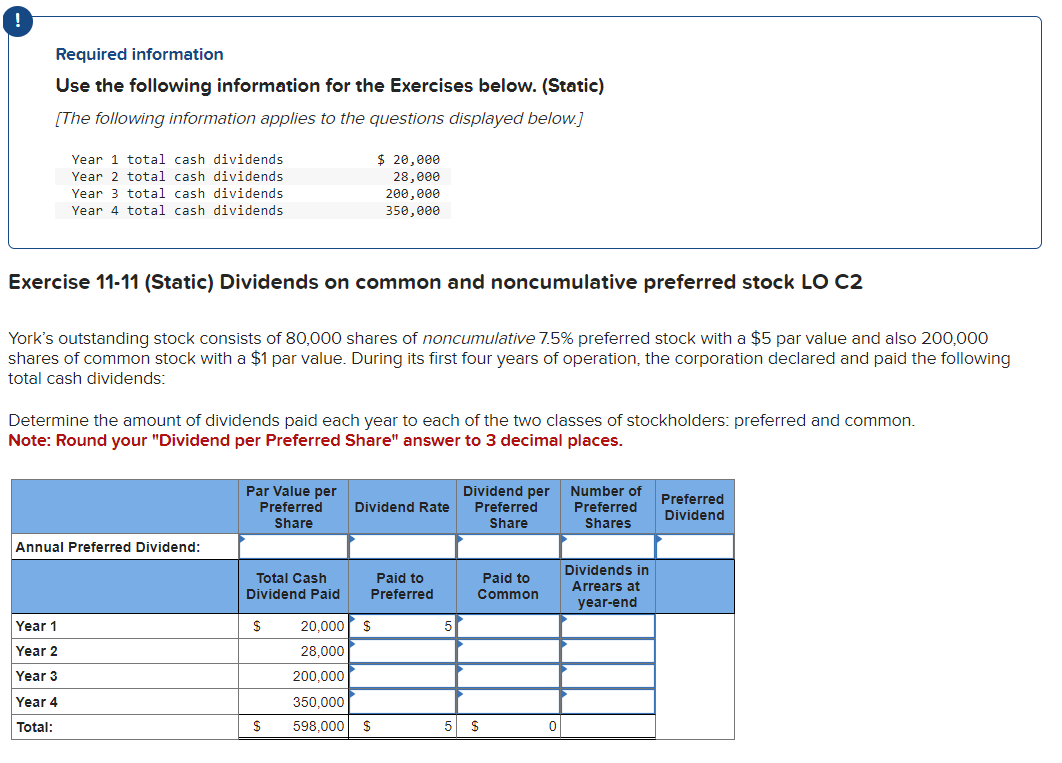Click the total Paid to Preferred 5 cell
Image resolution: width=1062 pixels, height=763 pixels.
[402, 726]
